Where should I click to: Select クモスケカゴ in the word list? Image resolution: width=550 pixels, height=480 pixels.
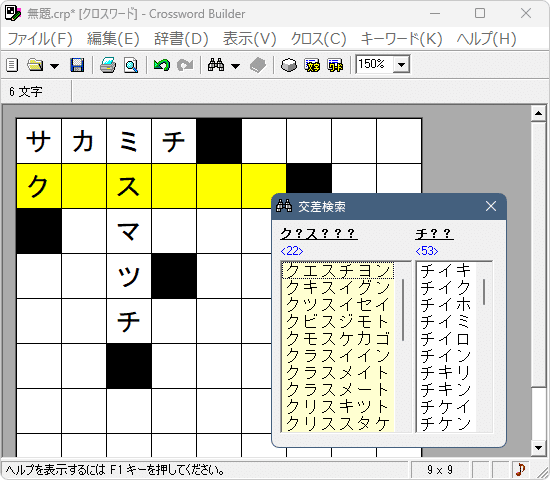337,339
